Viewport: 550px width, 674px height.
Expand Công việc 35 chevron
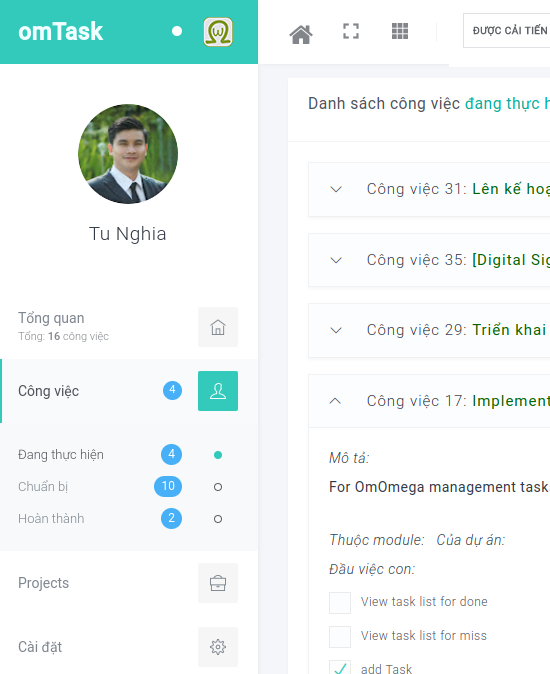point(336,260)
